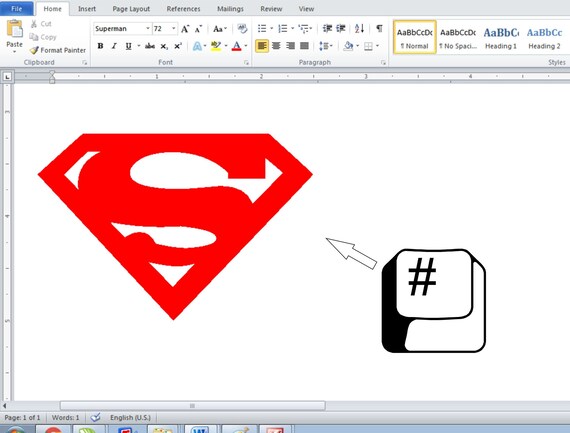The height and width of the screenshot is (433, 570).
Task: Expand the bullets library arrow
Action: [271, 28]
